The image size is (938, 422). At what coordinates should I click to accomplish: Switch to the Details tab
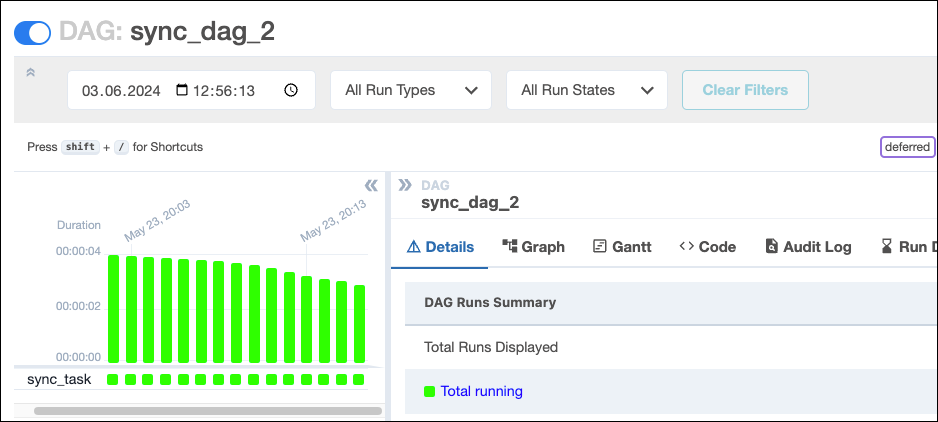point(439,247)
